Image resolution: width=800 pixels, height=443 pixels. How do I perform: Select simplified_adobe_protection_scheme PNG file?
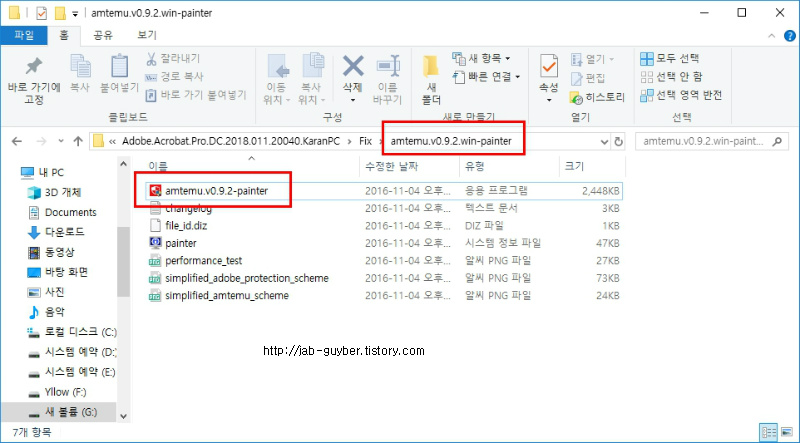pyautogui.click(x=384, y=278)
